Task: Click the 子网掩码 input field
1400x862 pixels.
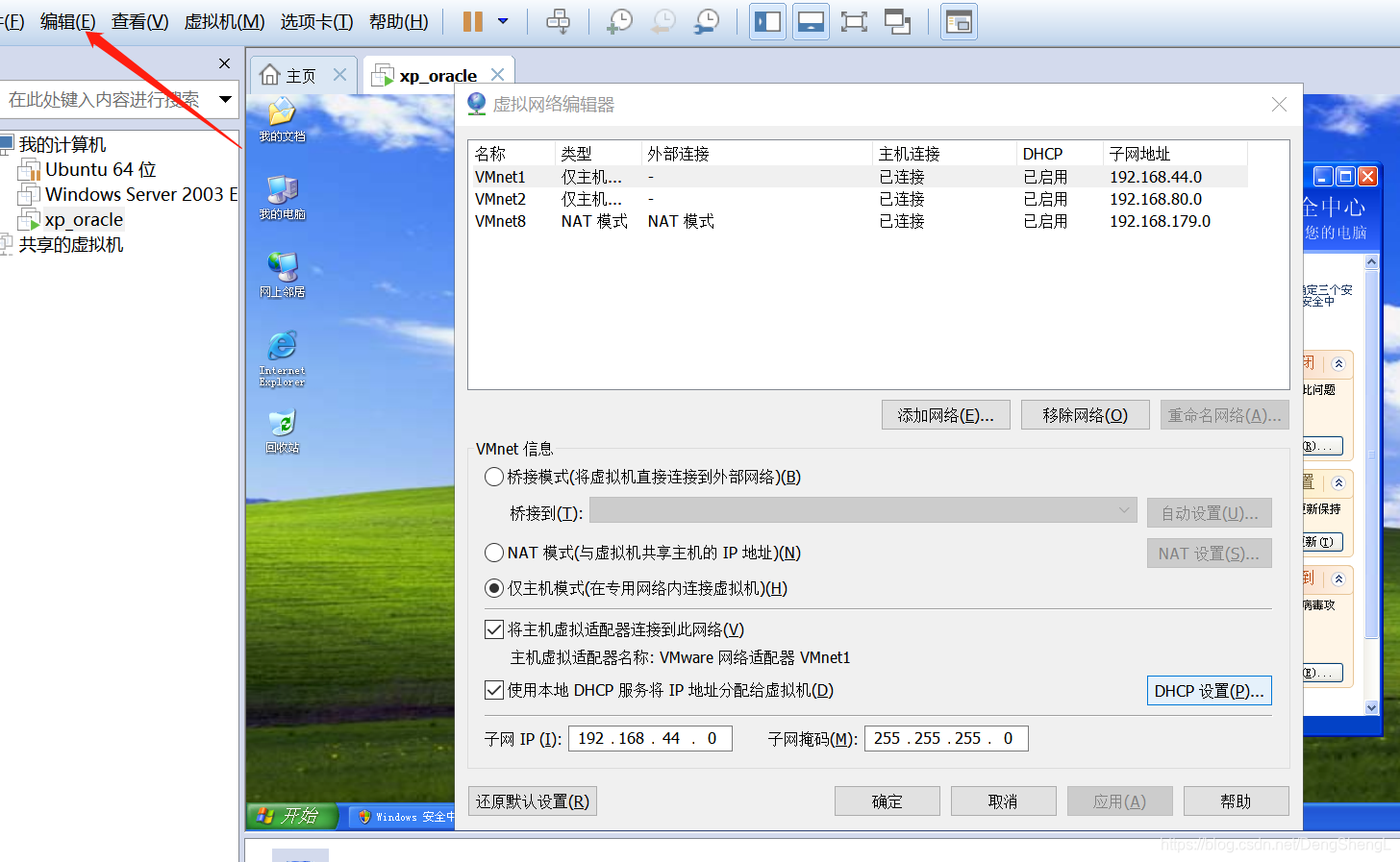Action: click(x=947, y=738)
